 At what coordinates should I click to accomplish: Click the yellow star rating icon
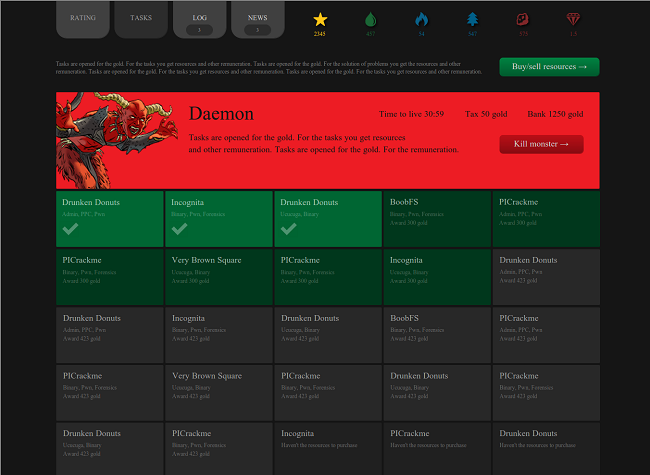click(x=320, y=19)
